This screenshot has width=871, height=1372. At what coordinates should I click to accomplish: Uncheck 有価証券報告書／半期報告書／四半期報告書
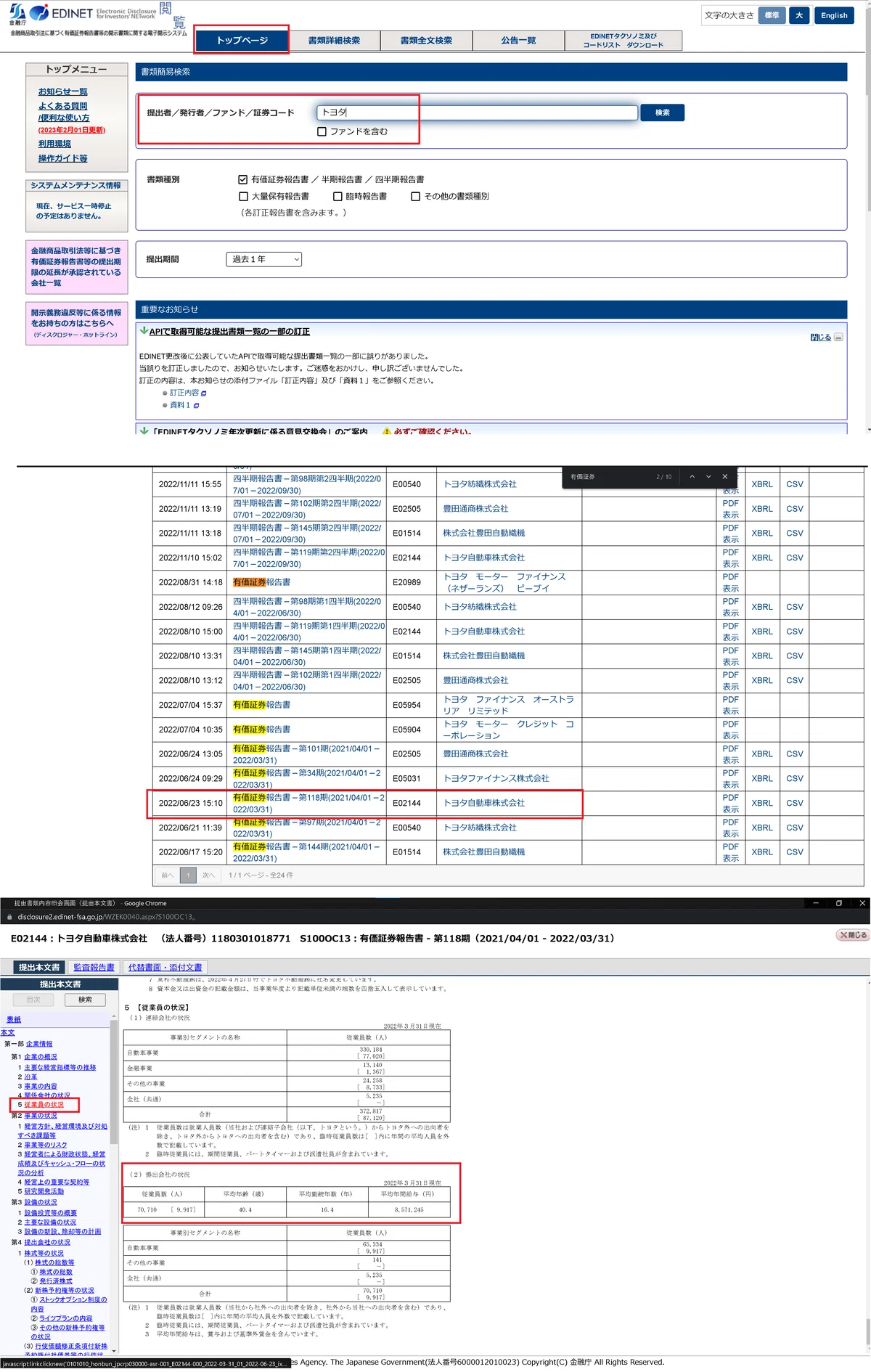pyautogui.click(x=243, y=179)
